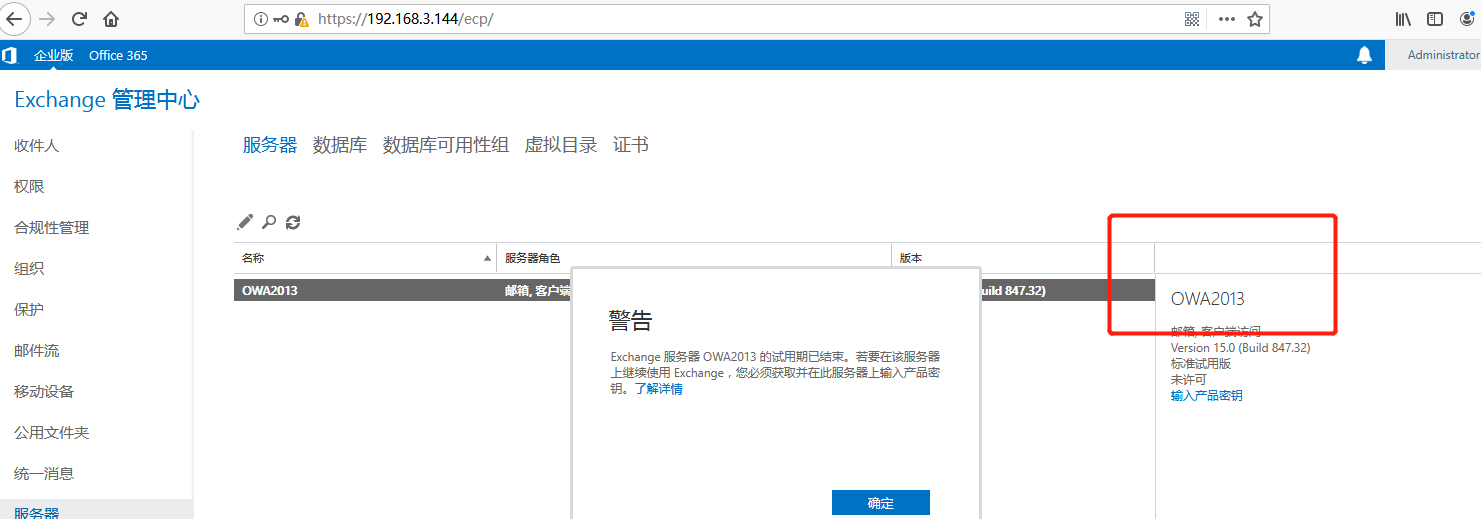Click the search magnifier icon above server list
This screenshot has width=1481, height=519.
coord(269,222)
